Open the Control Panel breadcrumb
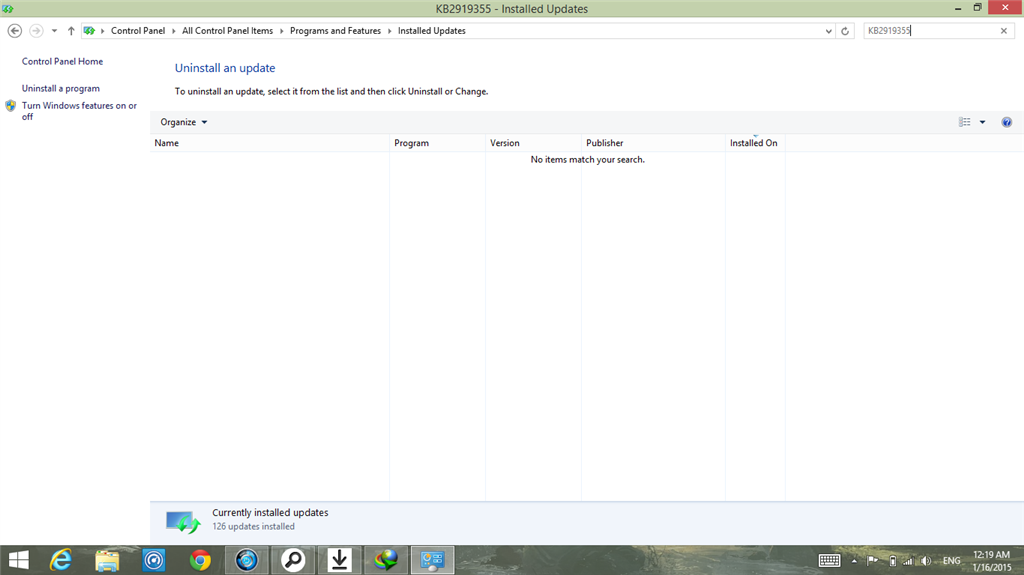Image resolution: width=1024 pixels, height=575 pixels. (x=138, y=31)
